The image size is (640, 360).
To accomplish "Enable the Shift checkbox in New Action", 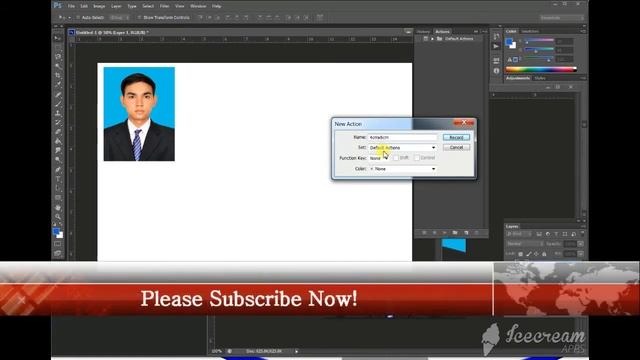I will pyautogui.click(x=396, y=158).
